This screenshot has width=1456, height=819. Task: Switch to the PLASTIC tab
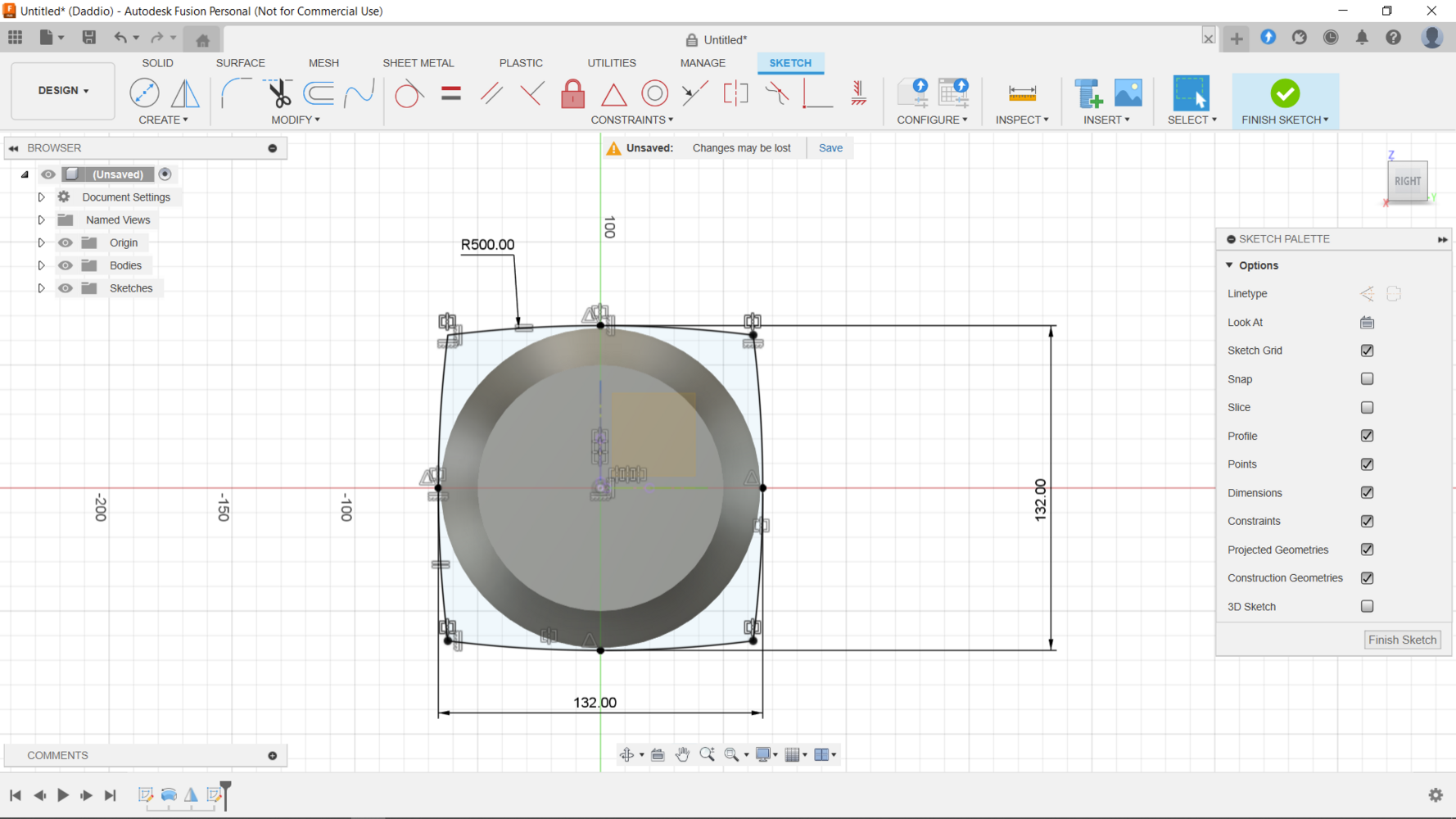(521, 63)
